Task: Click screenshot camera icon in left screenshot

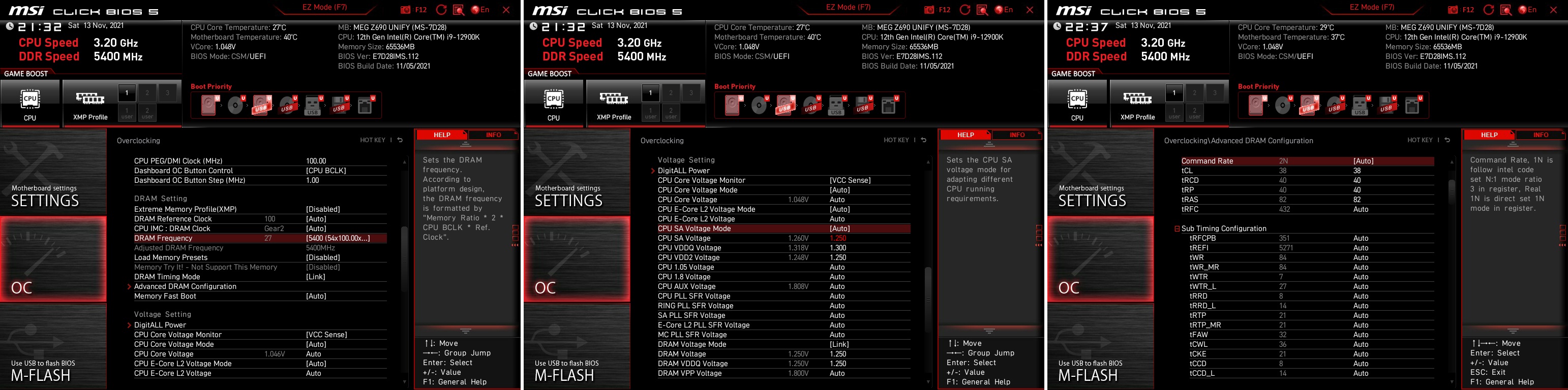Action: (x=405, y=10)
